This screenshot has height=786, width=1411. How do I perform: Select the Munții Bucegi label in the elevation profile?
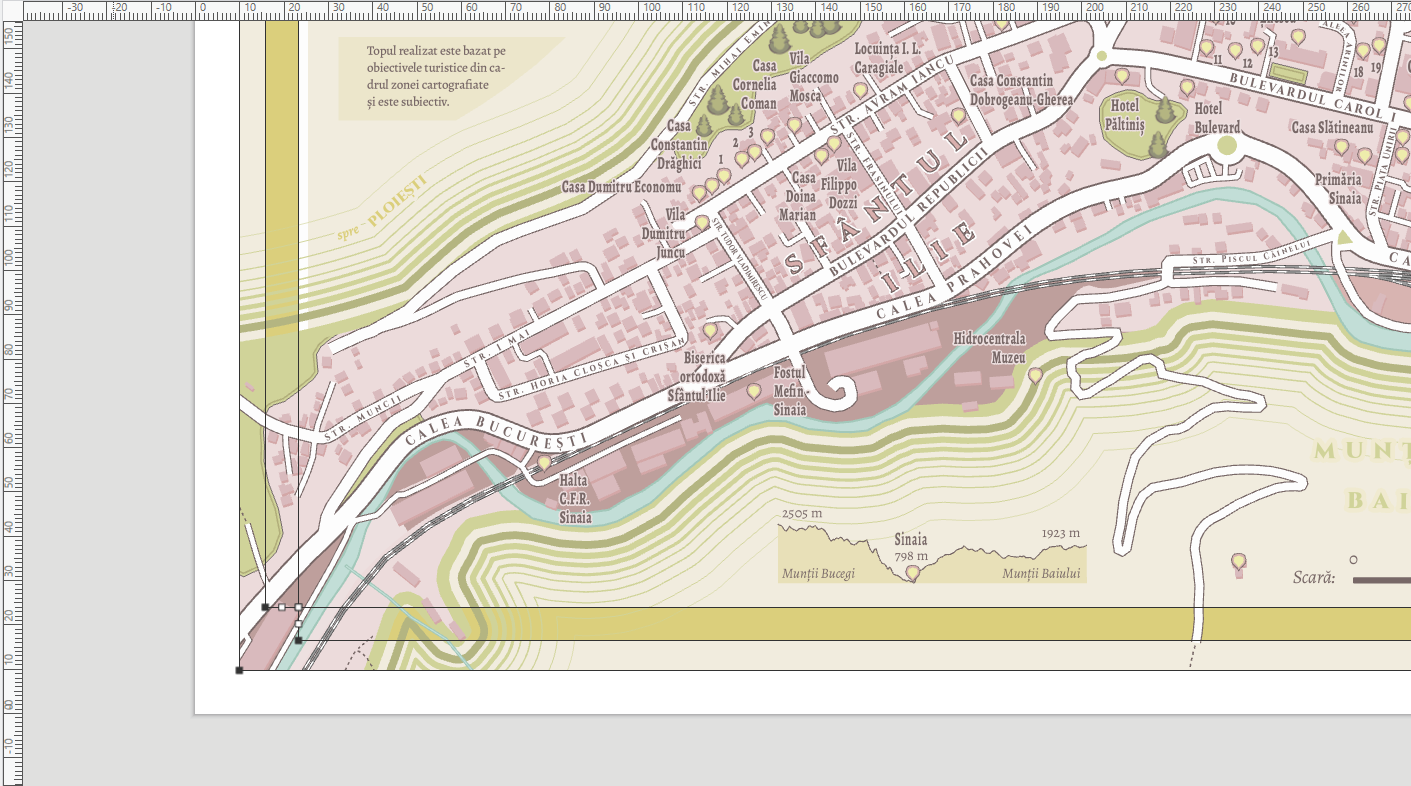818,574
